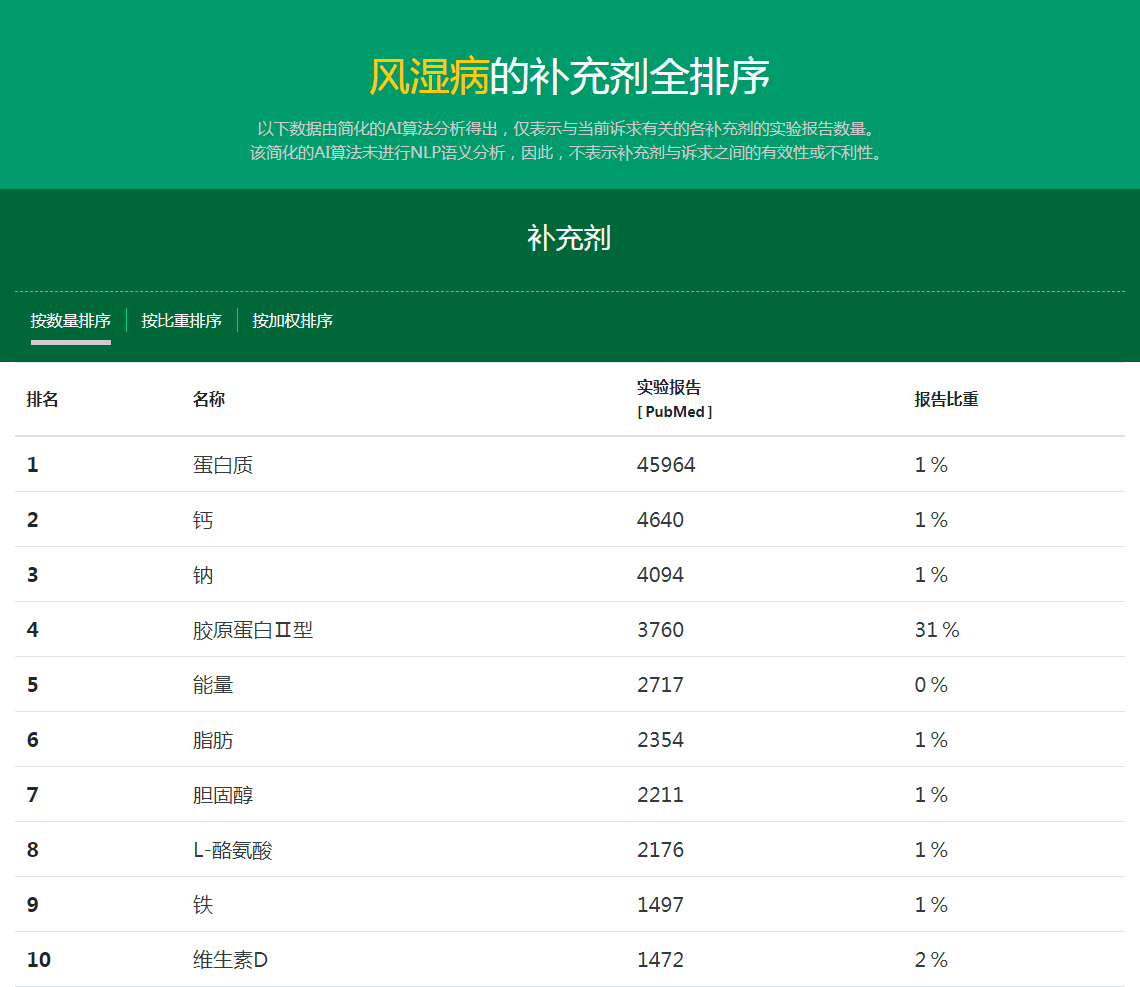Switch to 按数量排序 tab
The width and height of the screenshot is (1140, 987).
point(70,321)
